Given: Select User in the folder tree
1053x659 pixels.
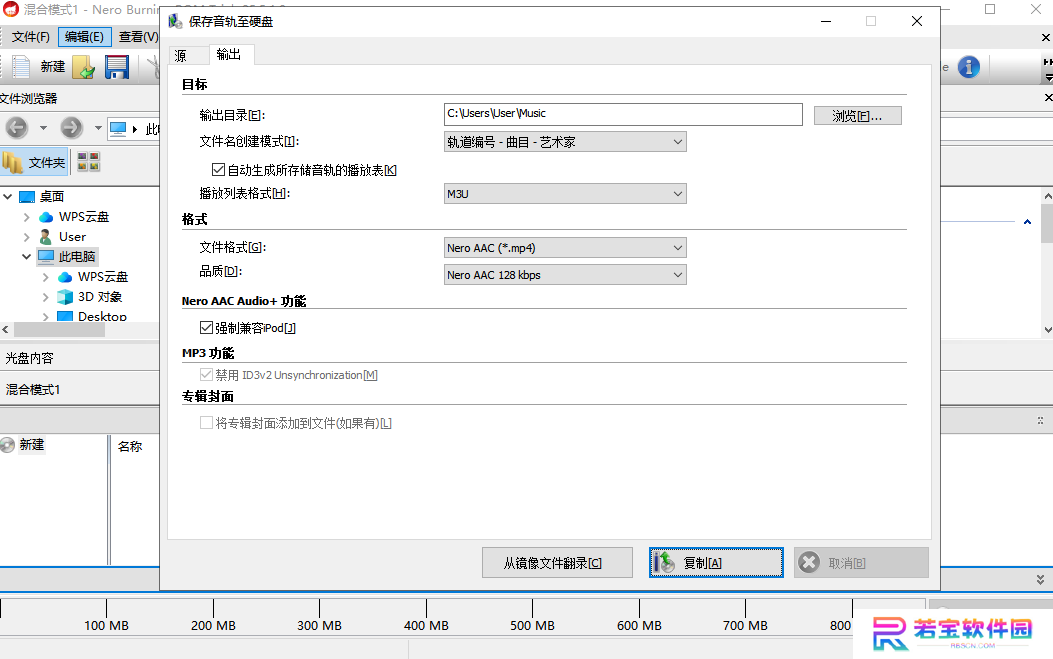Looking at the screenshot, I should click(x=73, y=237).
